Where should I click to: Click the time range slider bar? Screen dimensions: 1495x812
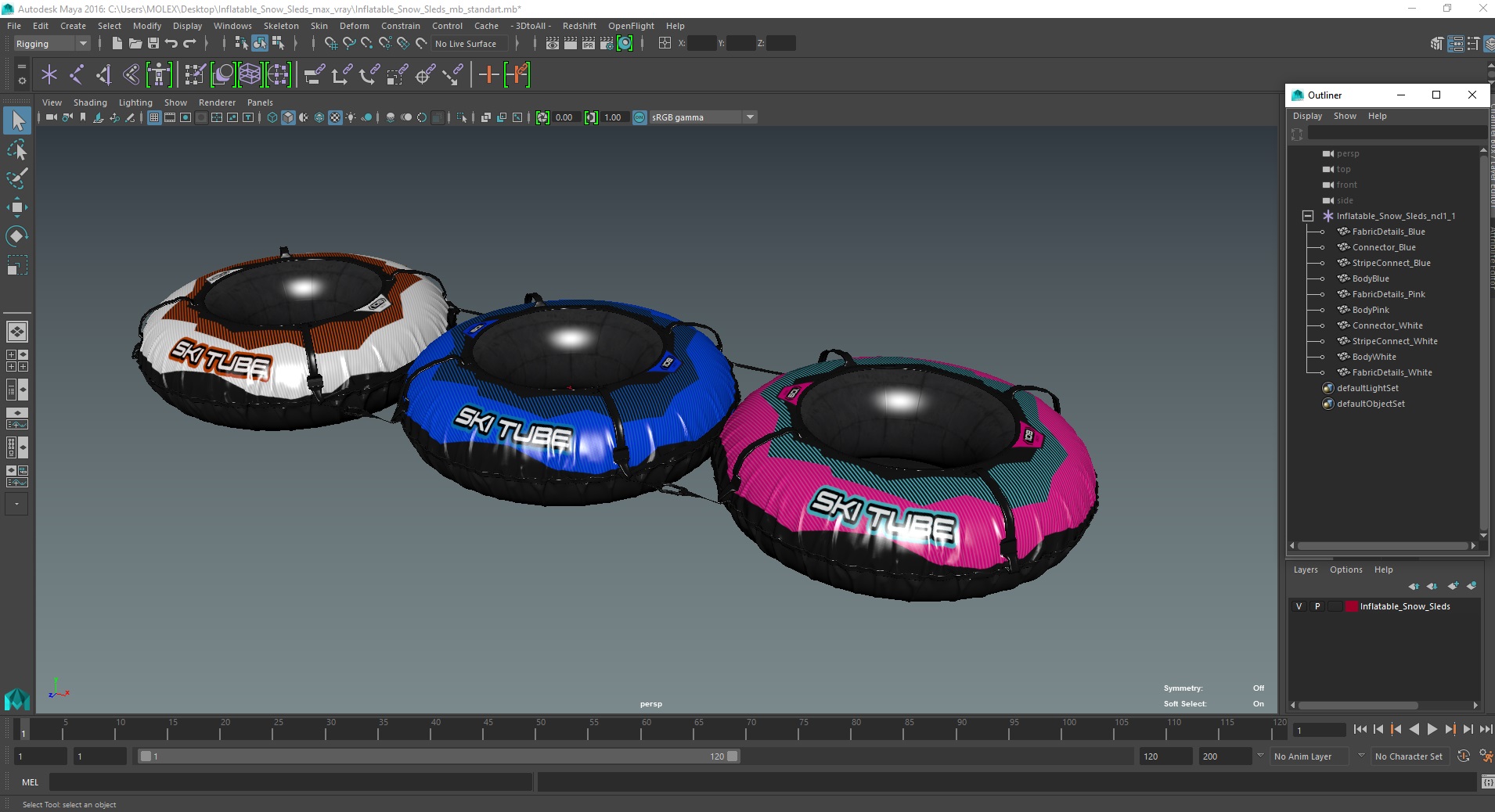[x=438, y=756]
